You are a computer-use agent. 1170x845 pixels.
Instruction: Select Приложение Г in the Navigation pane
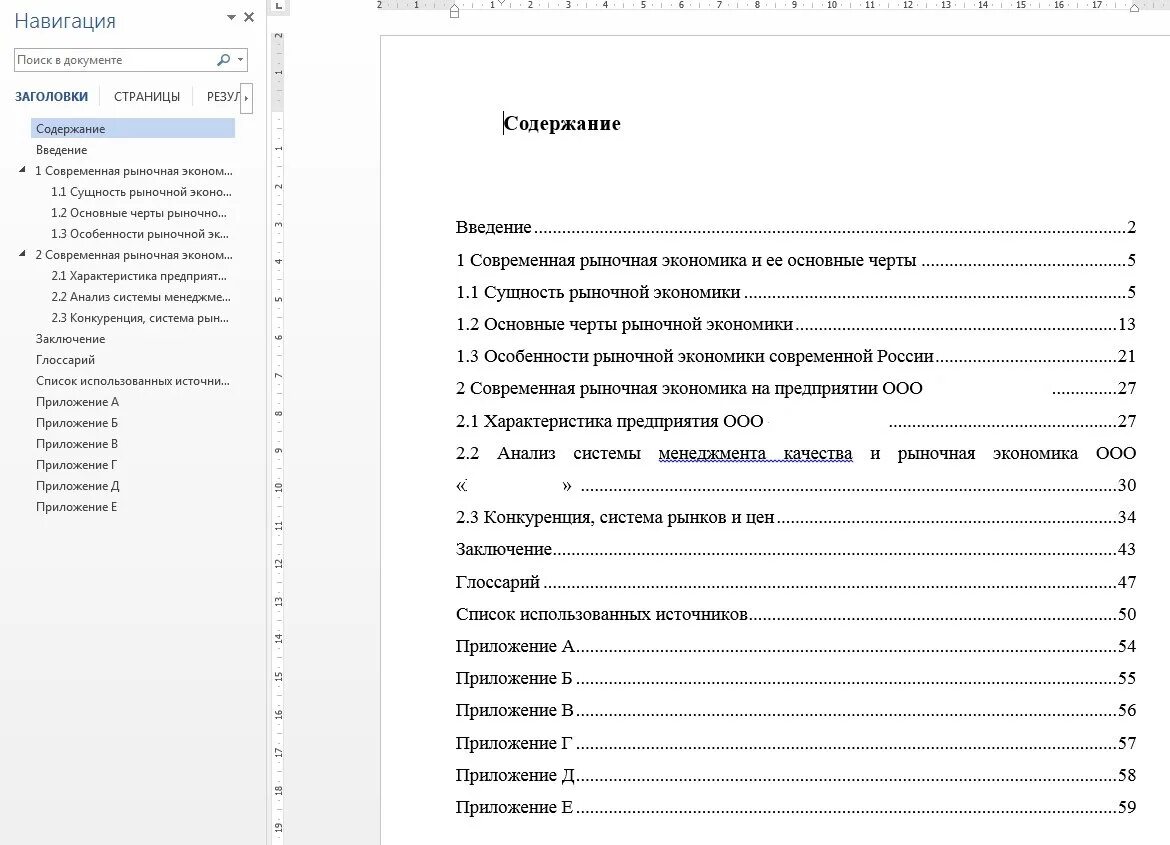pyautogui.click(x=76, y=464)
